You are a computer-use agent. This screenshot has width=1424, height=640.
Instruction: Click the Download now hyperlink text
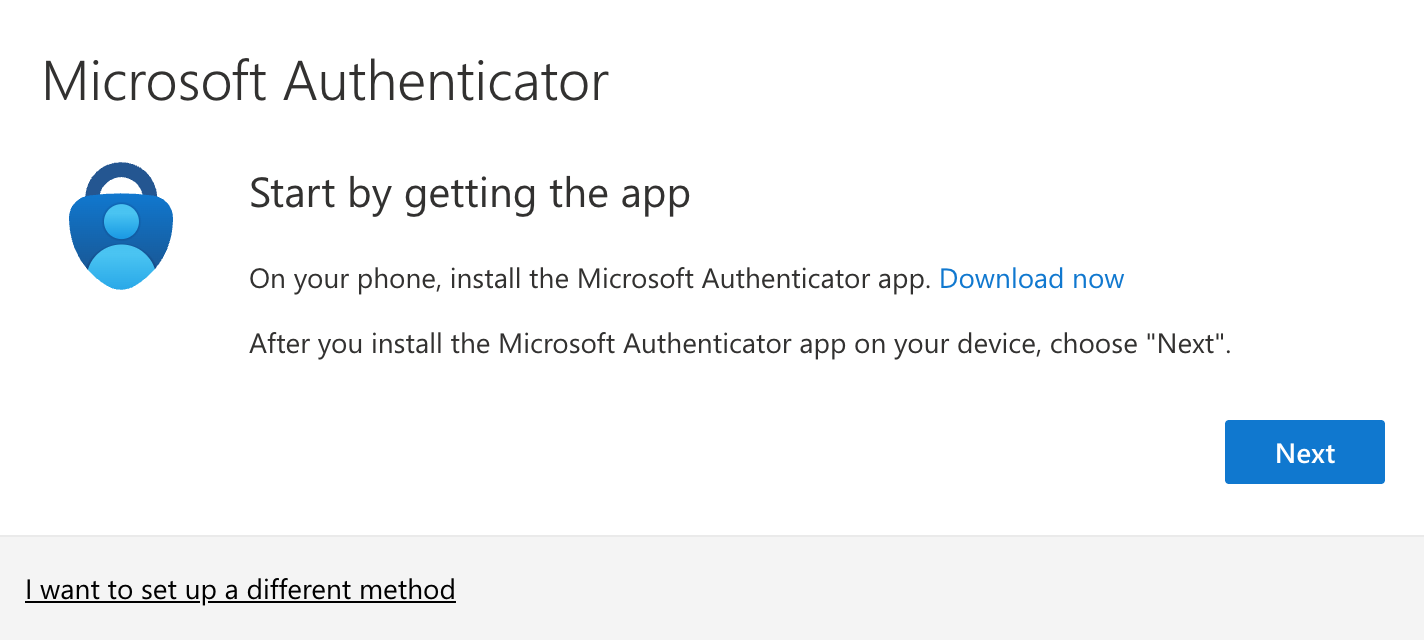[1032, 279]
